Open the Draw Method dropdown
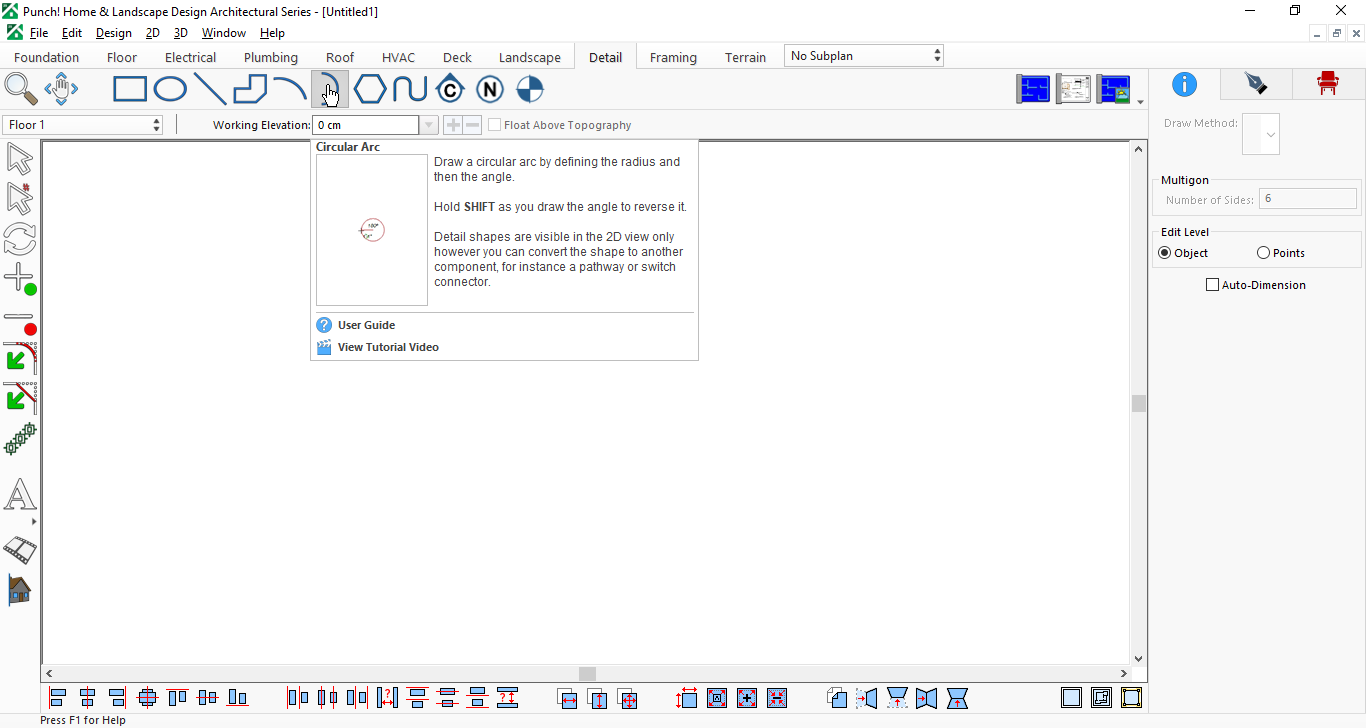Viewport: 1366px width, 728px height. [1261, 134]
